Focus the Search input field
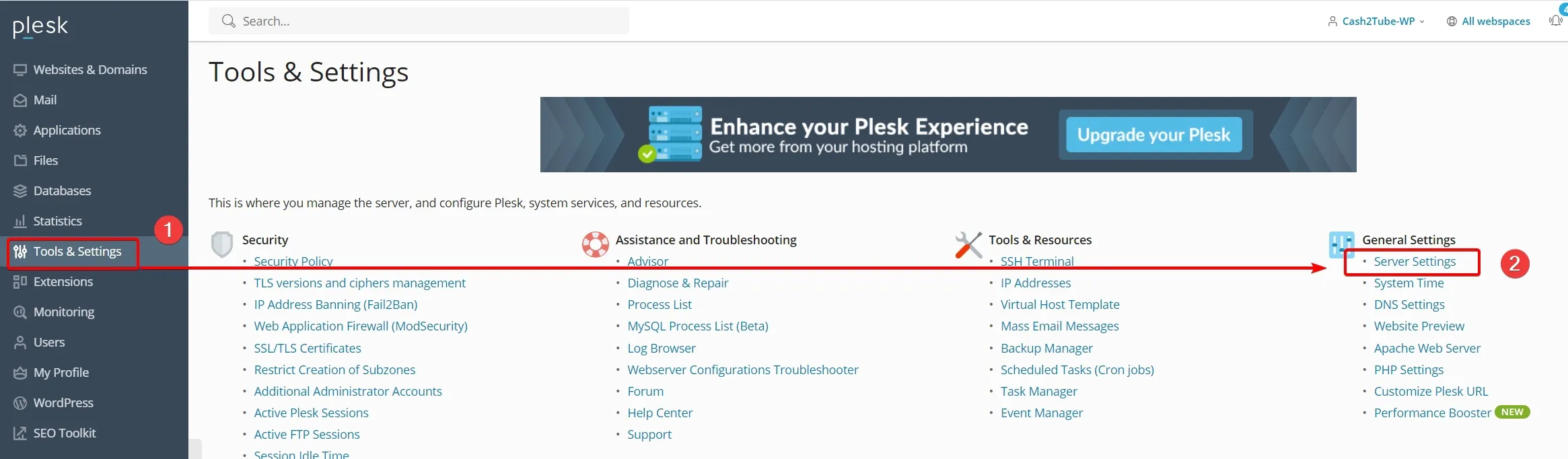 click(x=419, y=21)
